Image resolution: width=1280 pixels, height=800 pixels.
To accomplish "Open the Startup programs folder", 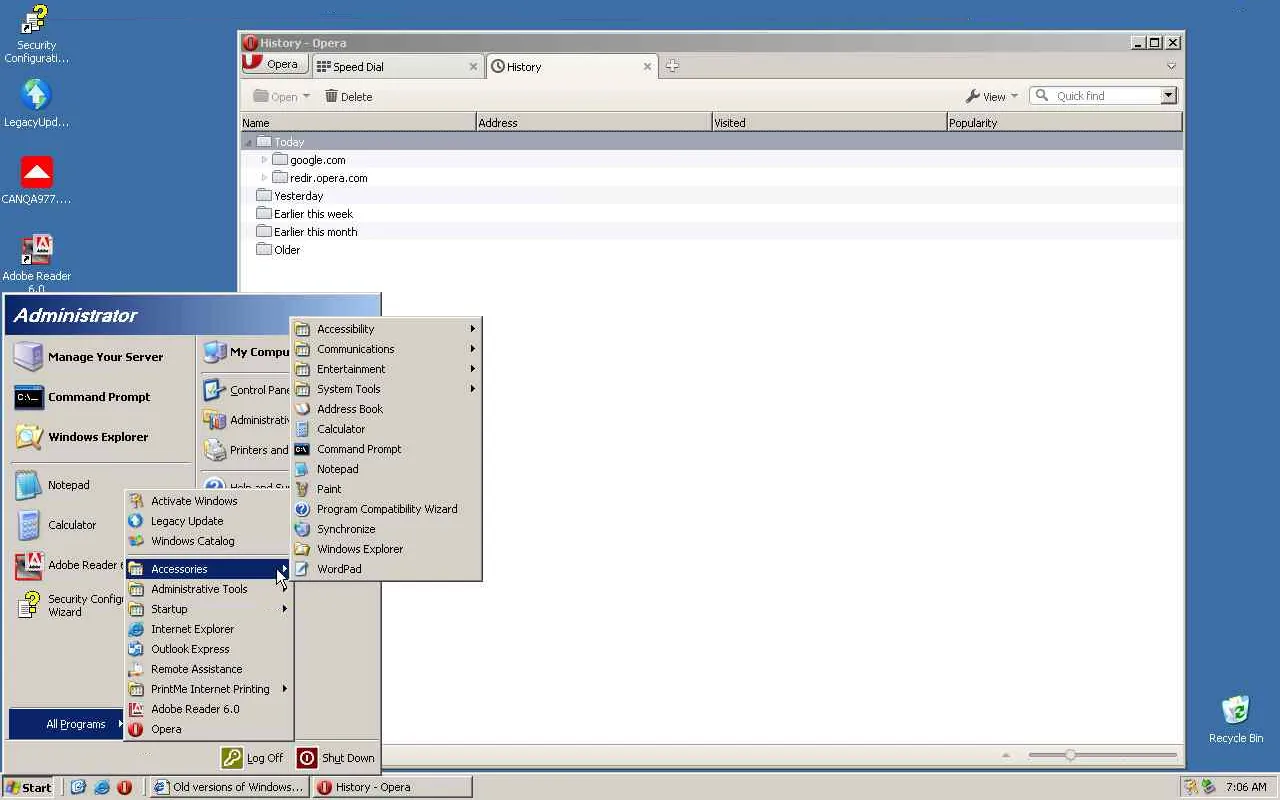I will (x=209, y=609).
